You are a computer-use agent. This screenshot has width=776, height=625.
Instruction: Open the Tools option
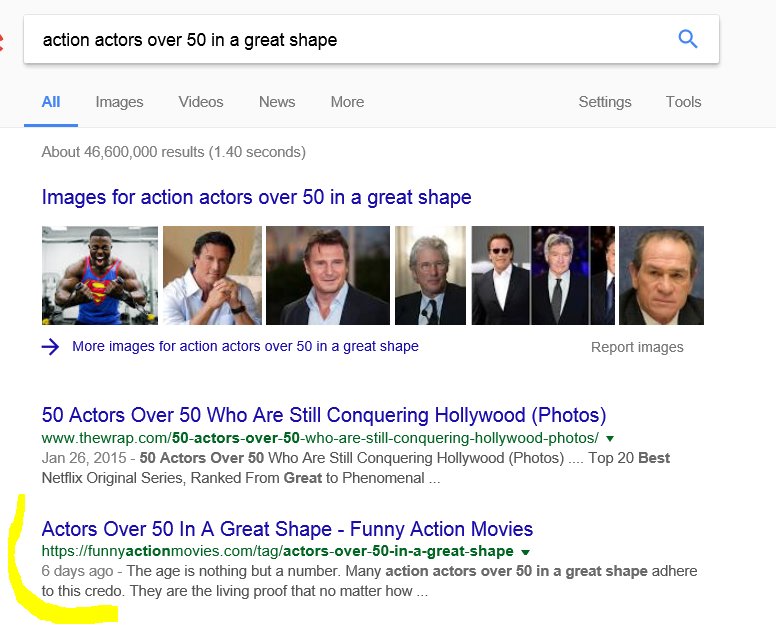tap(683, 102)
